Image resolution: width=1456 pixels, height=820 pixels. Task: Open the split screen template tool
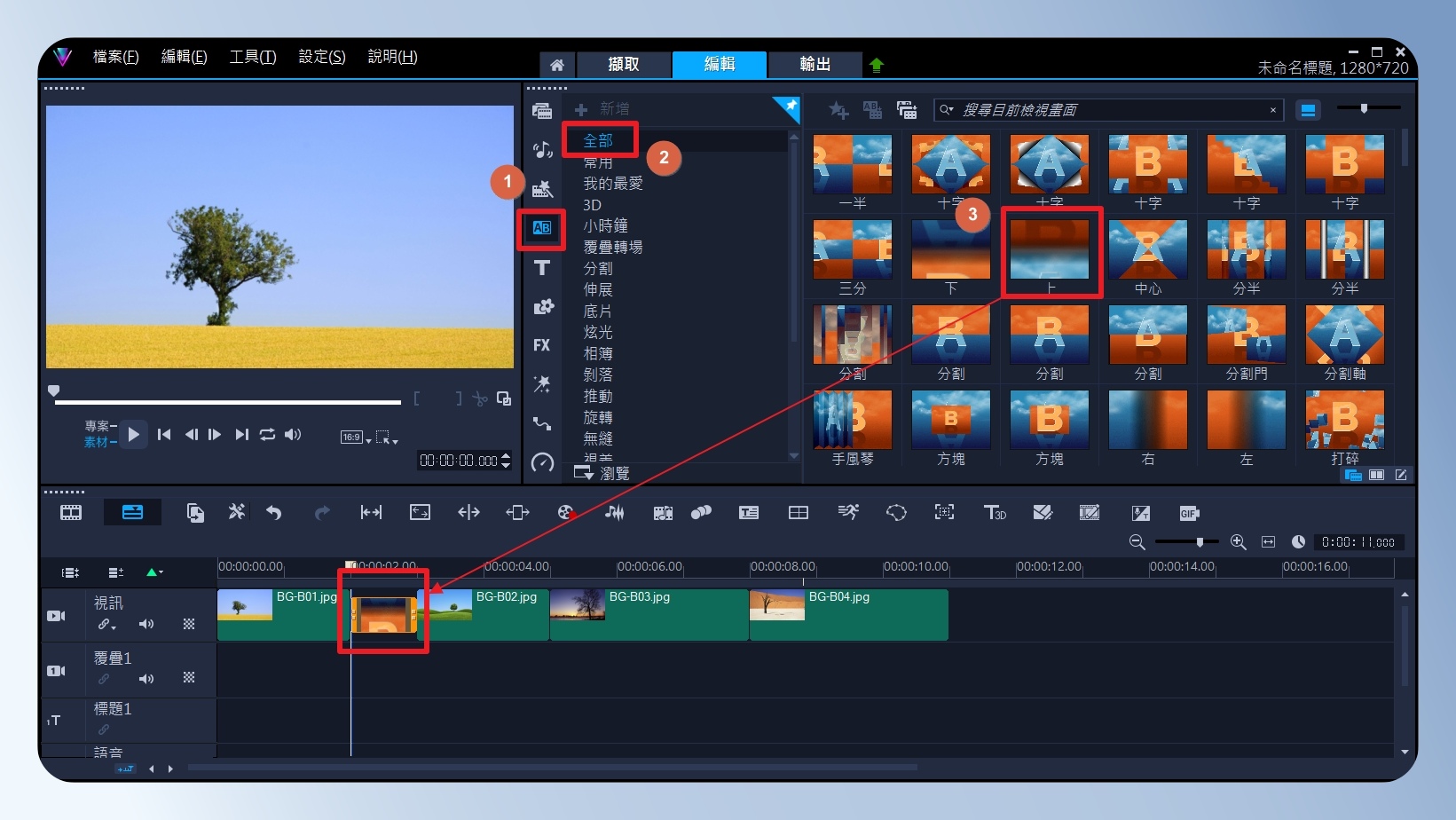coord(798,512)
